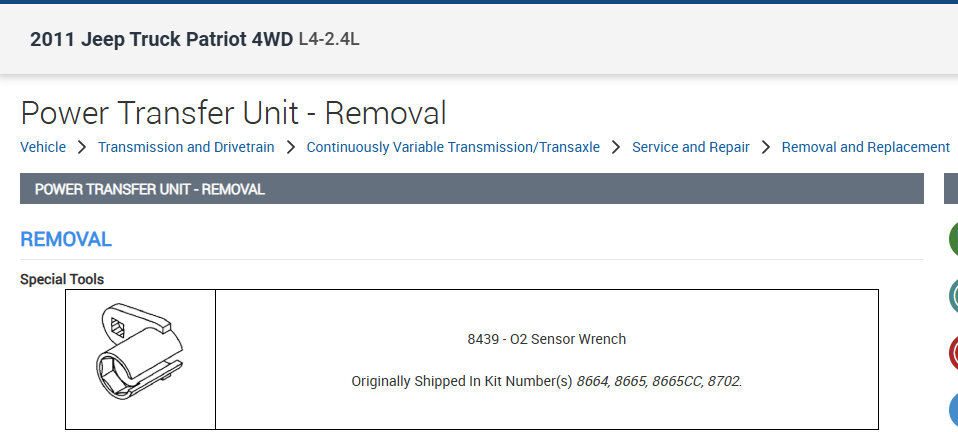Viewport: 958px width, 432px height.
Task: Click the chevron right after Vehicle breadcrumb
Action: click(82, 147)
